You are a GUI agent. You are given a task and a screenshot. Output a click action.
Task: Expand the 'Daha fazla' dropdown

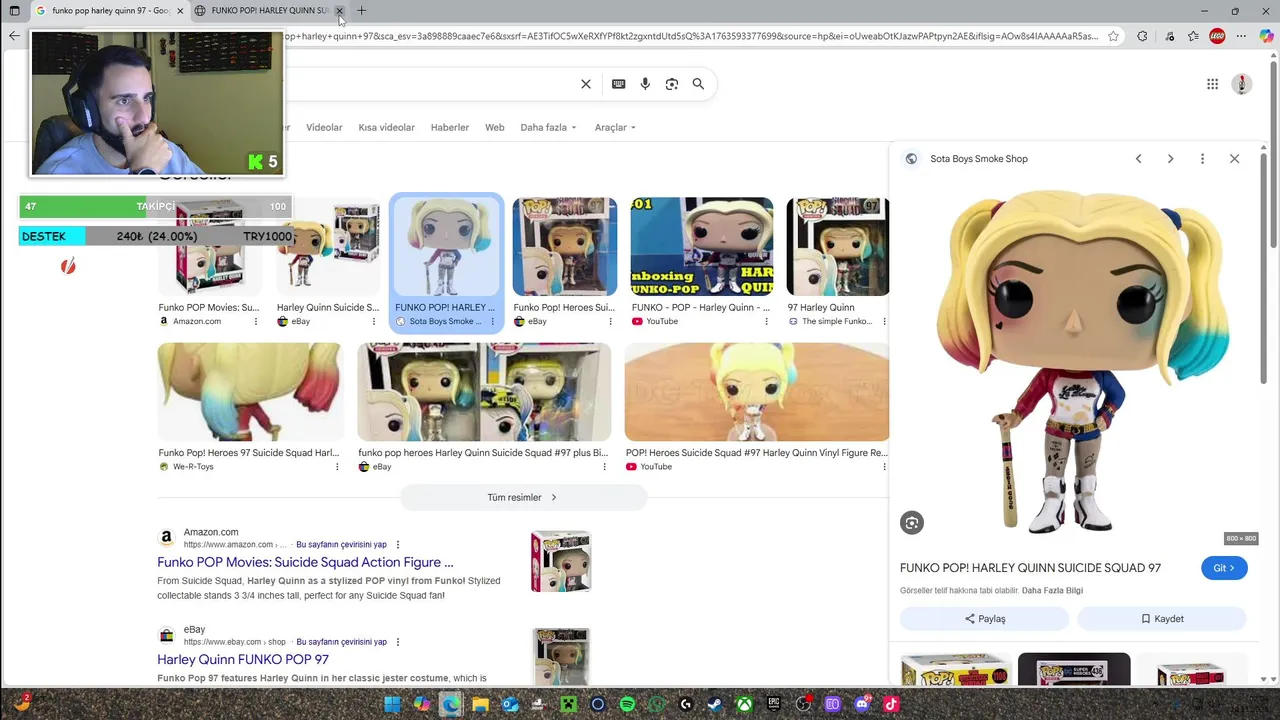coord(548,128)
